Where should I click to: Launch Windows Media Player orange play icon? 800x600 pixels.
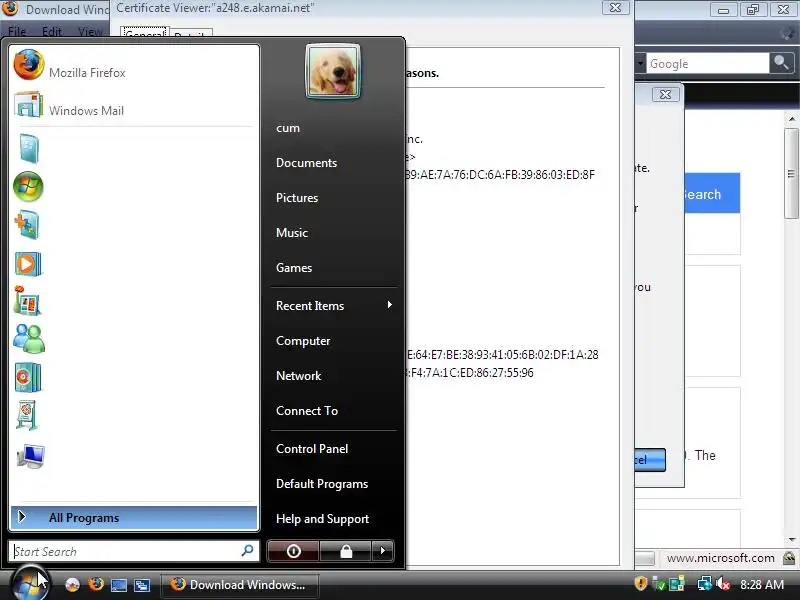28,264
